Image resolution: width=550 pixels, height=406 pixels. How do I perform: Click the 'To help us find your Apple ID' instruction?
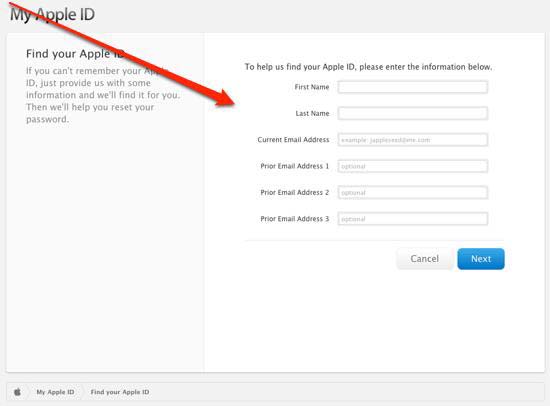tap(368, 67)
